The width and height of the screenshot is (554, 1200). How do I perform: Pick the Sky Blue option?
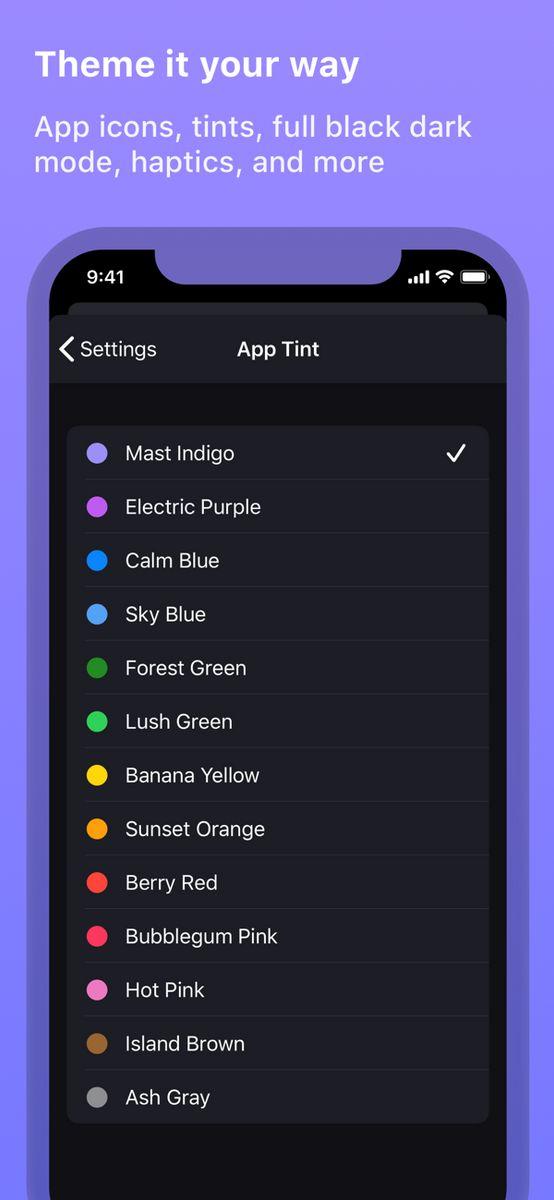click(x=278, y=615)
